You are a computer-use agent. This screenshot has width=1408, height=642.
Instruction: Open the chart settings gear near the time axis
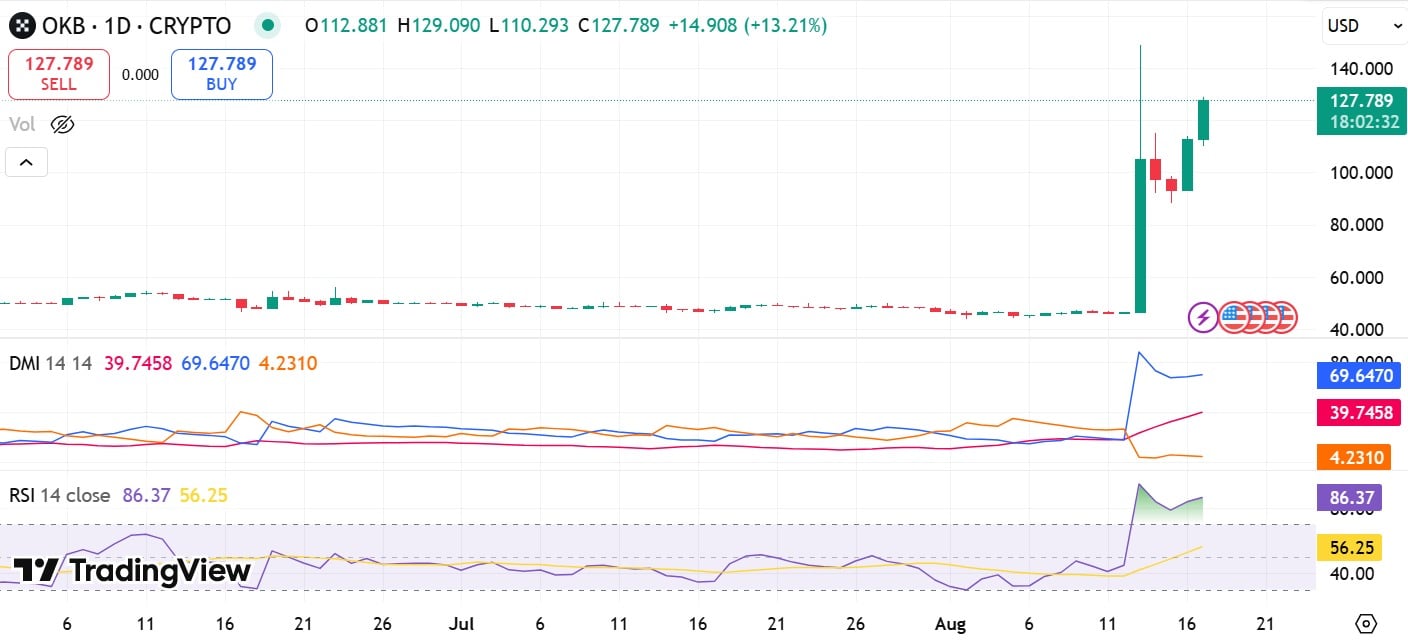pos(1368,622)
